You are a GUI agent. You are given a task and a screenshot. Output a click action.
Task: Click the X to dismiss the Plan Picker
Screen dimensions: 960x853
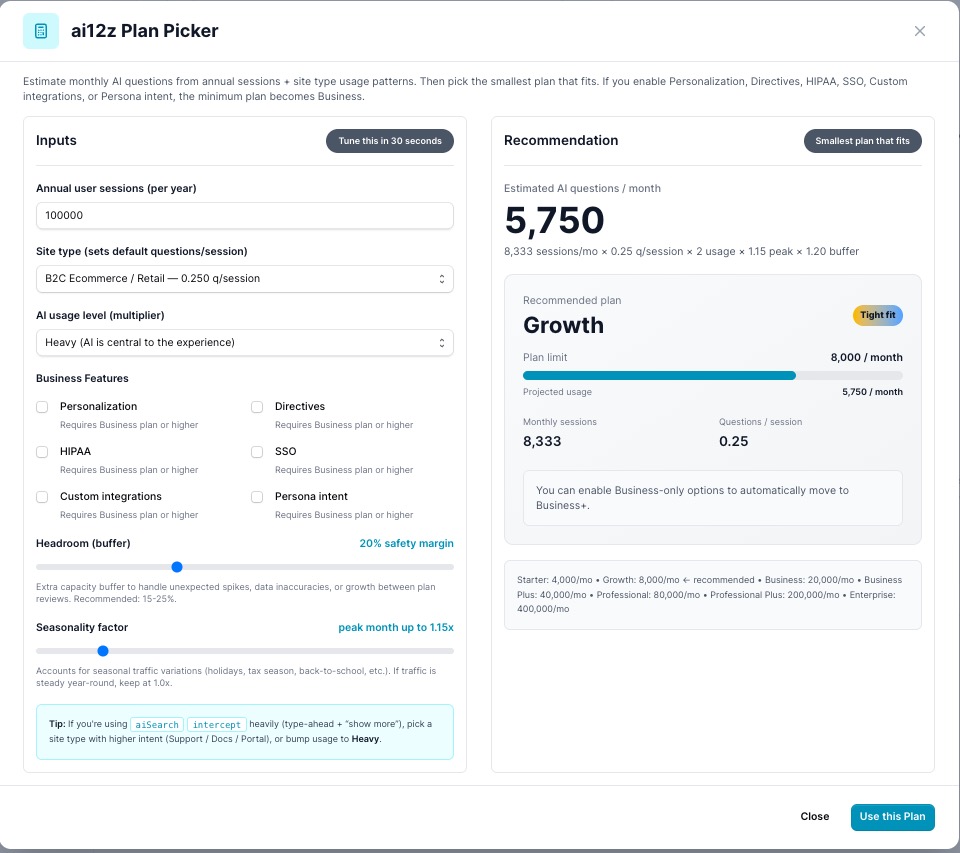(x=920, y=31)
